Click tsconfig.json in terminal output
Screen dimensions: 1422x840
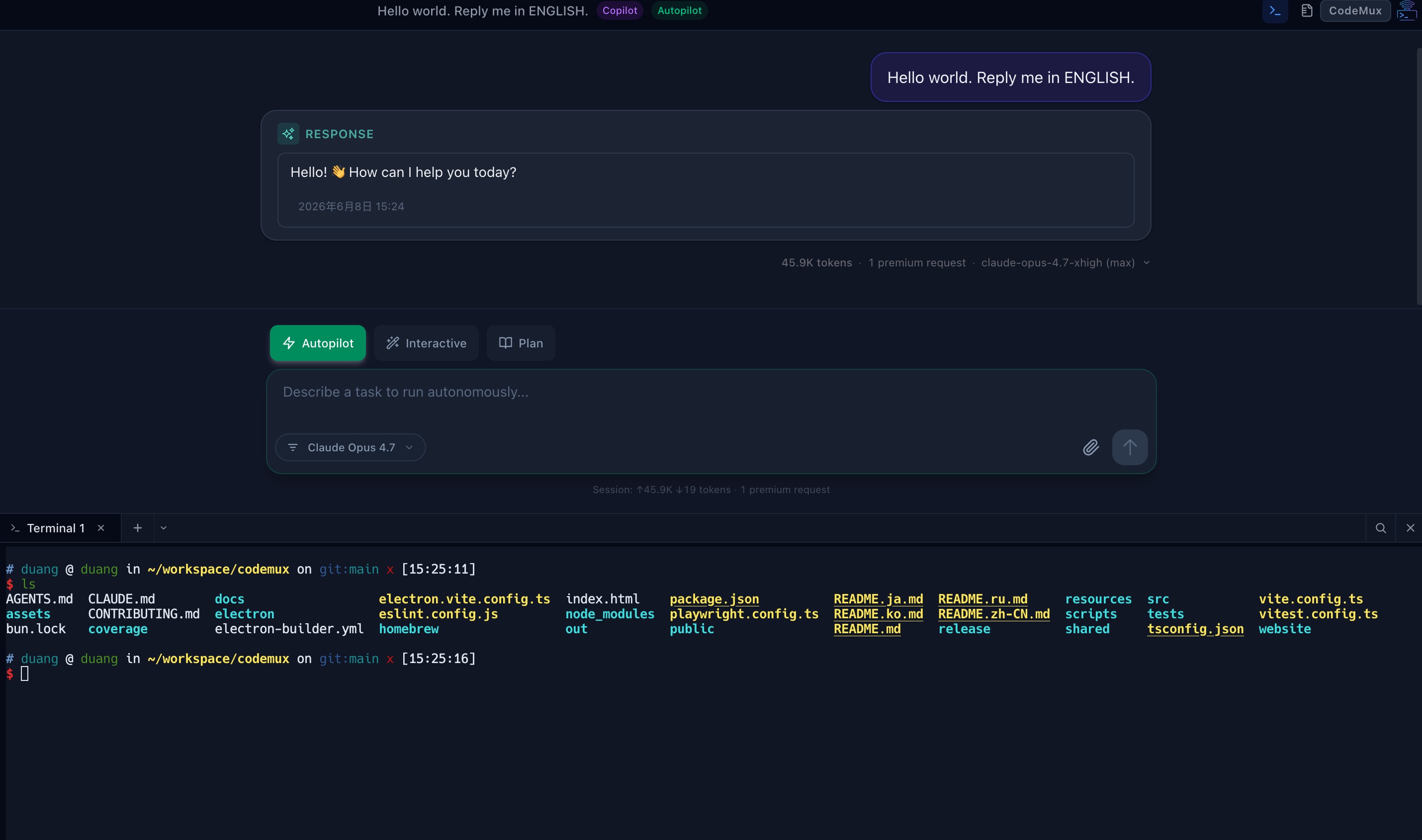(x=1195, y=629)
